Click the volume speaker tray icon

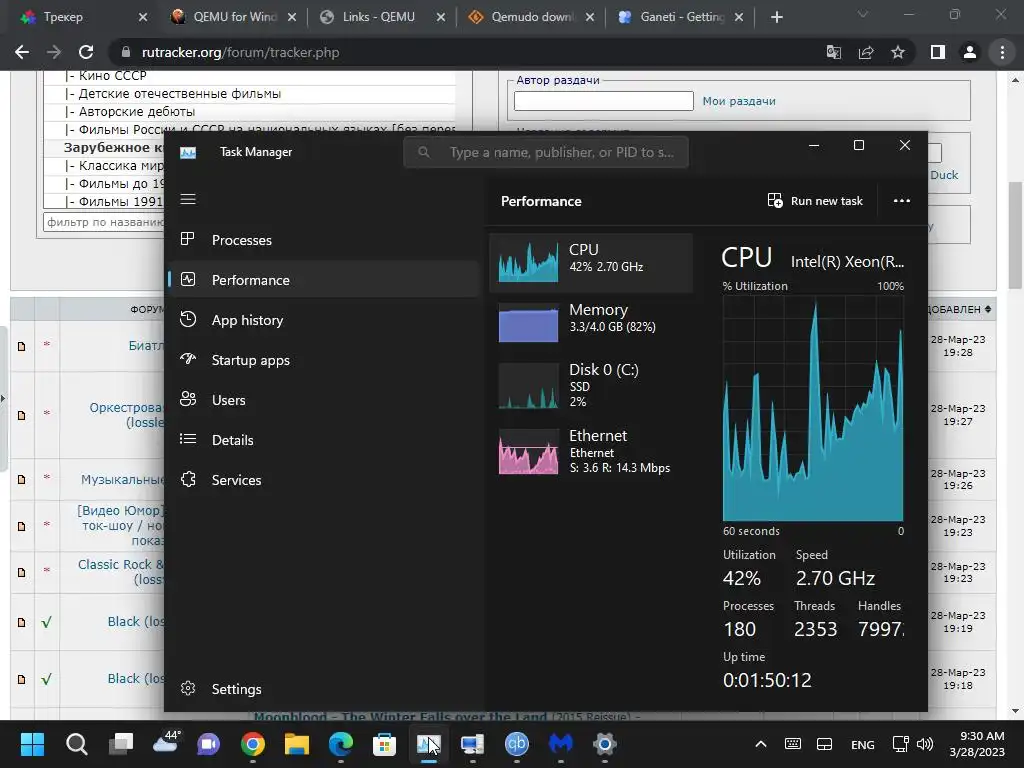[925, 744]
